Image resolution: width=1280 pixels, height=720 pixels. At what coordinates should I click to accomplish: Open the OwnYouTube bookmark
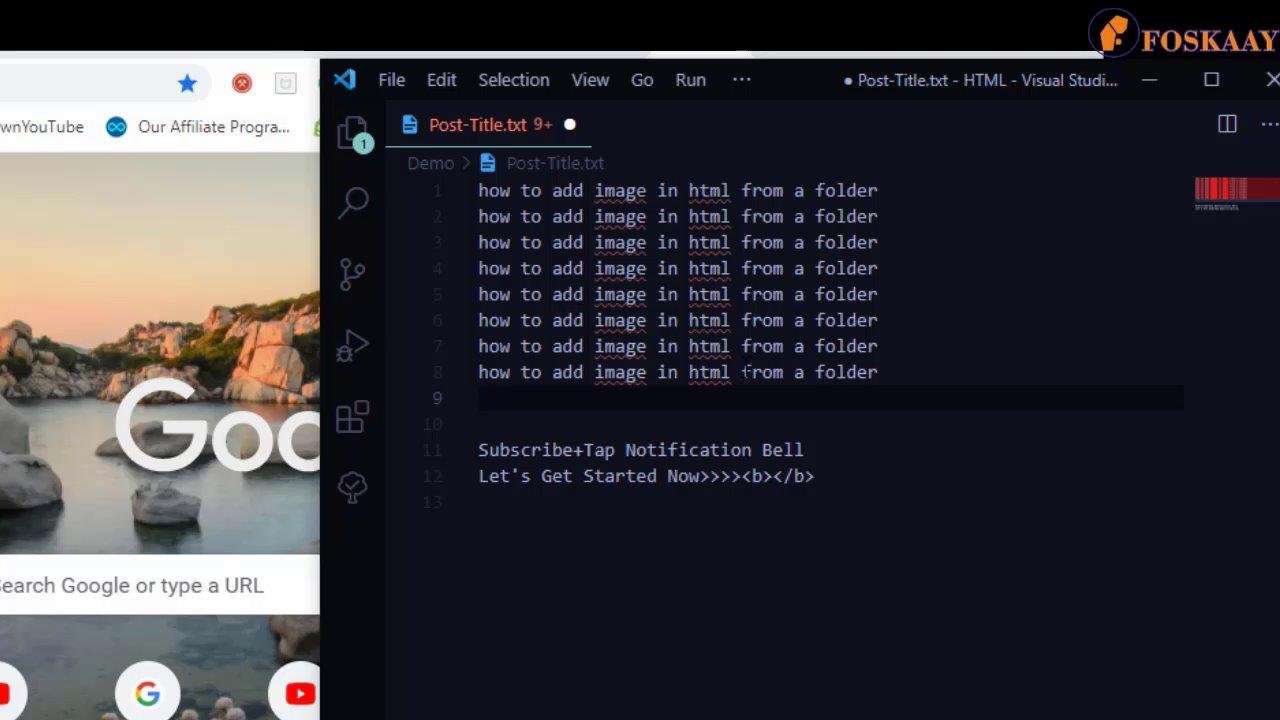[x=41, y=127]
